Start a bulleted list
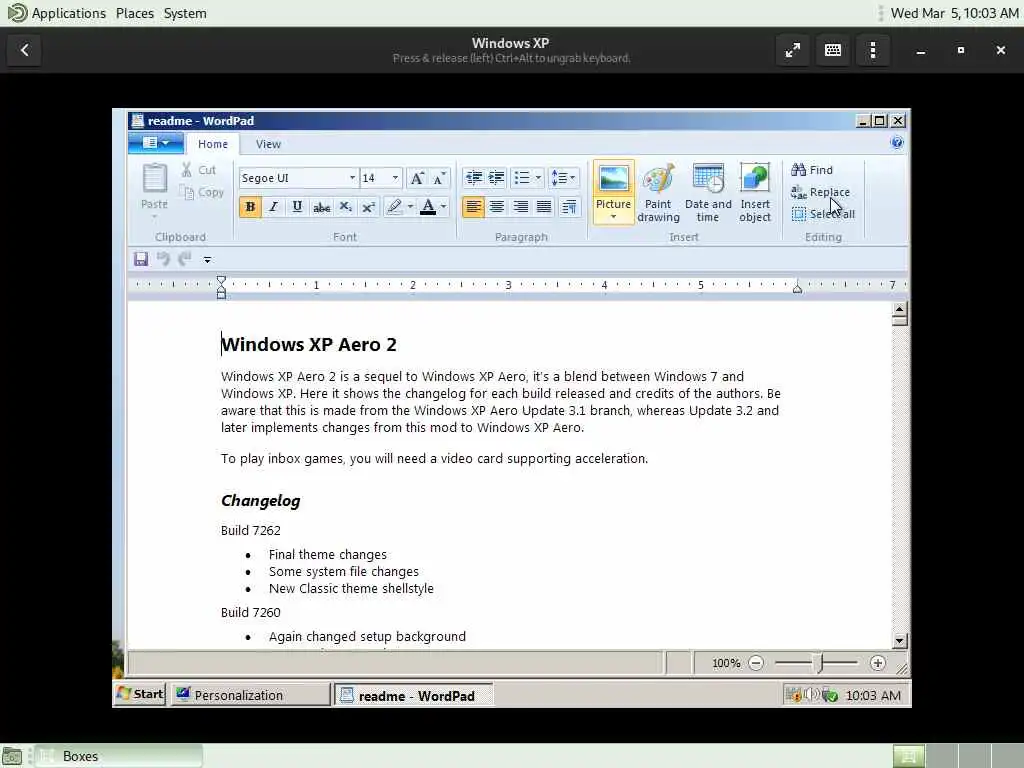 [x=522, y=178]
